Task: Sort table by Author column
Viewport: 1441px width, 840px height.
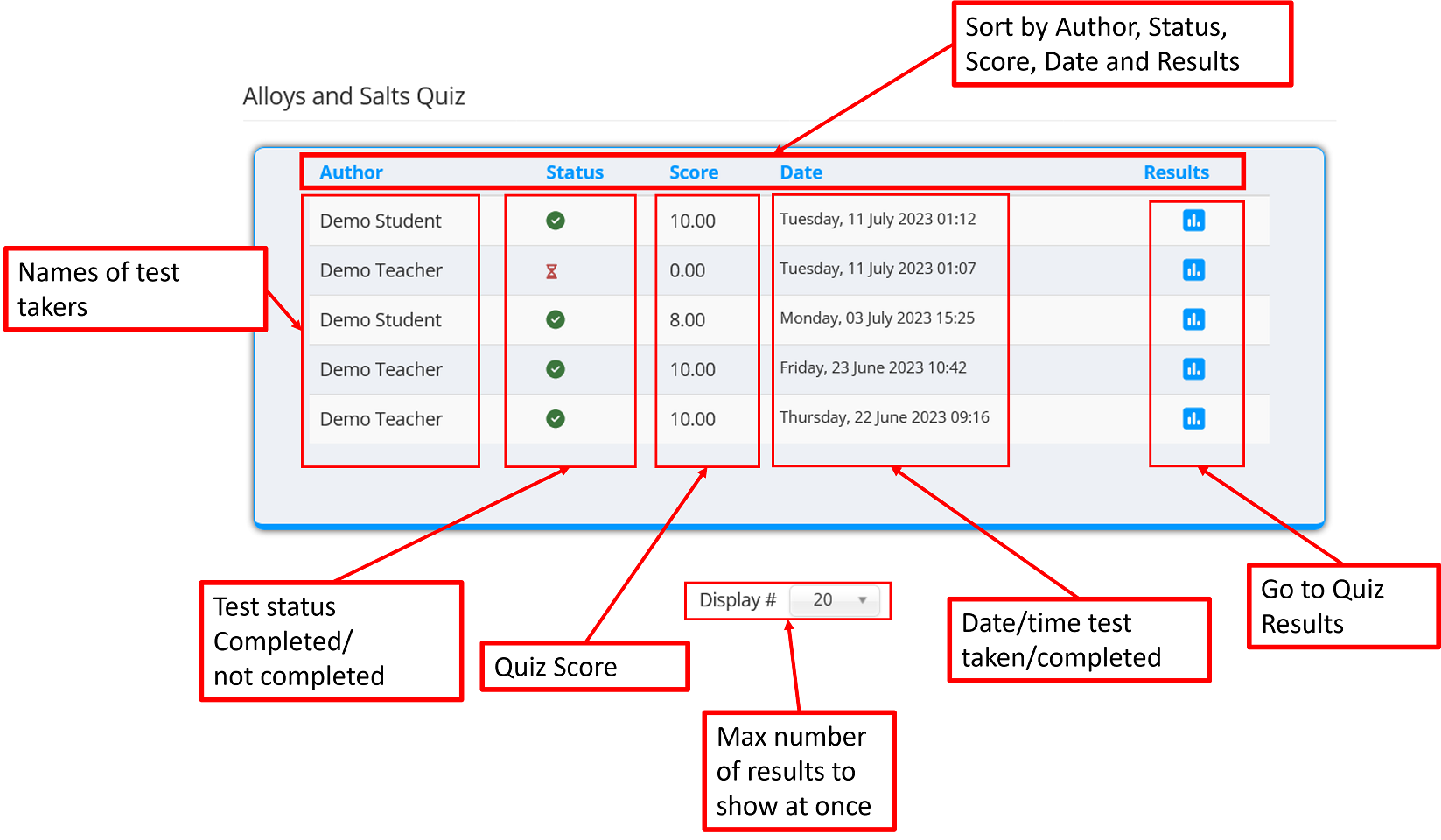Action: [351, 172]
